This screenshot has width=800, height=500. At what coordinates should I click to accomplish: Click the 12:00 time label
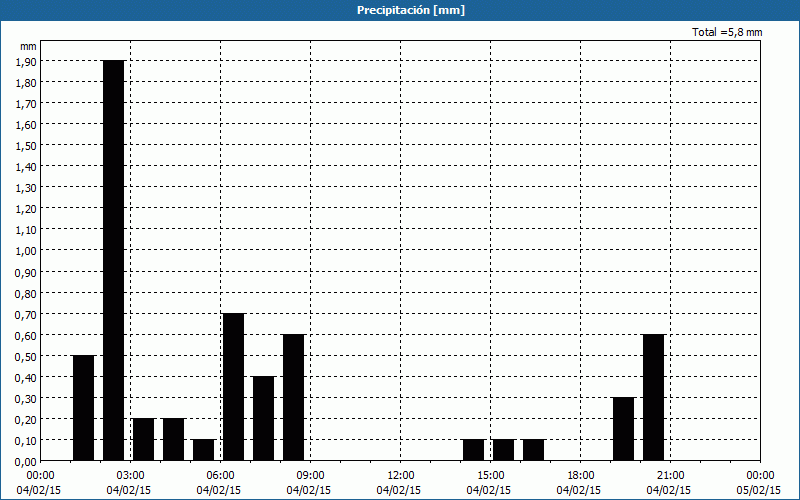(x=401, y=476)
